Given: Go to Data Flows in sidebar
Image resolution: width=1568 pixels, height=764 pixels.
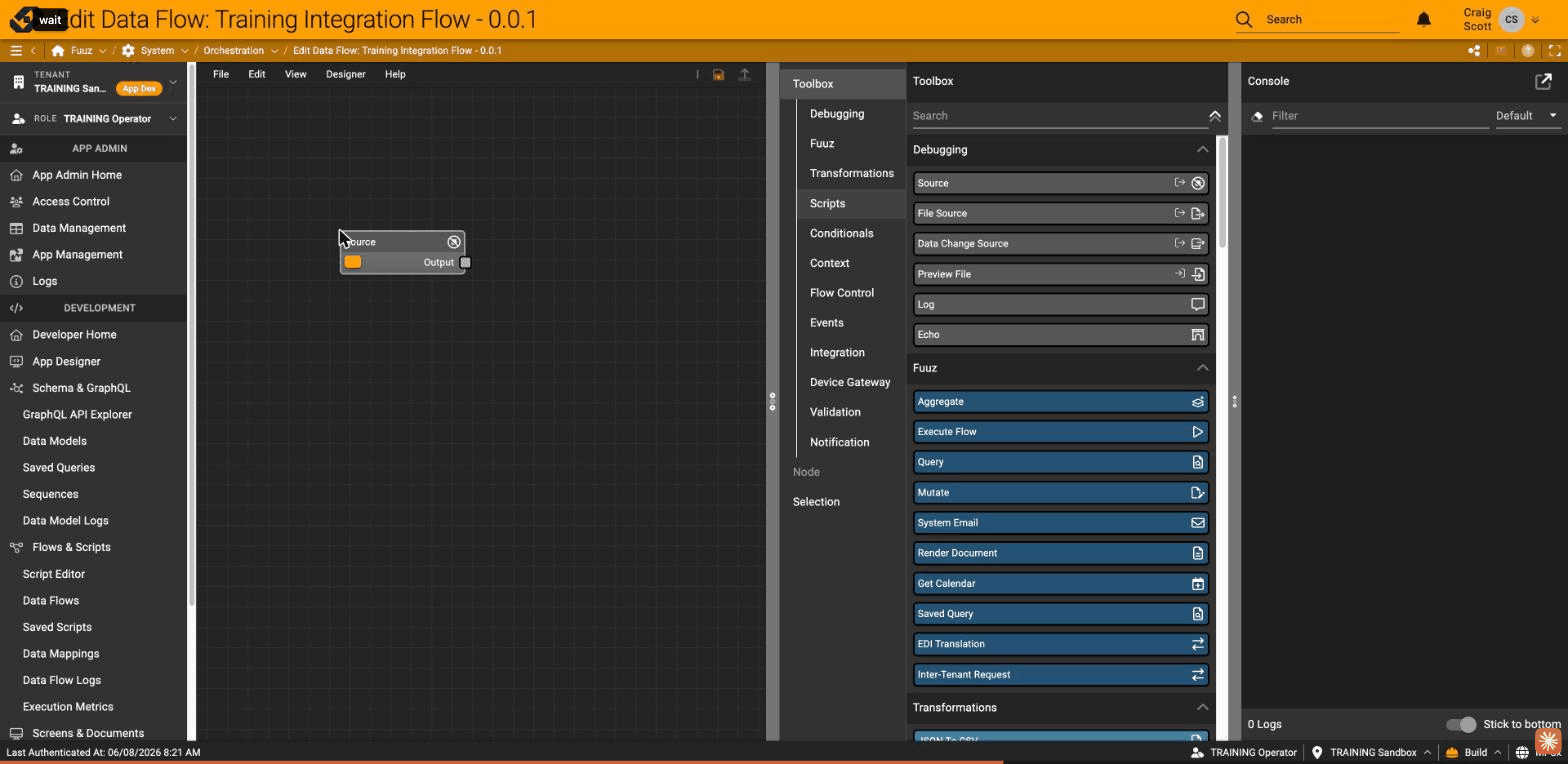Looking at the screenshot, I should (51, 601).
